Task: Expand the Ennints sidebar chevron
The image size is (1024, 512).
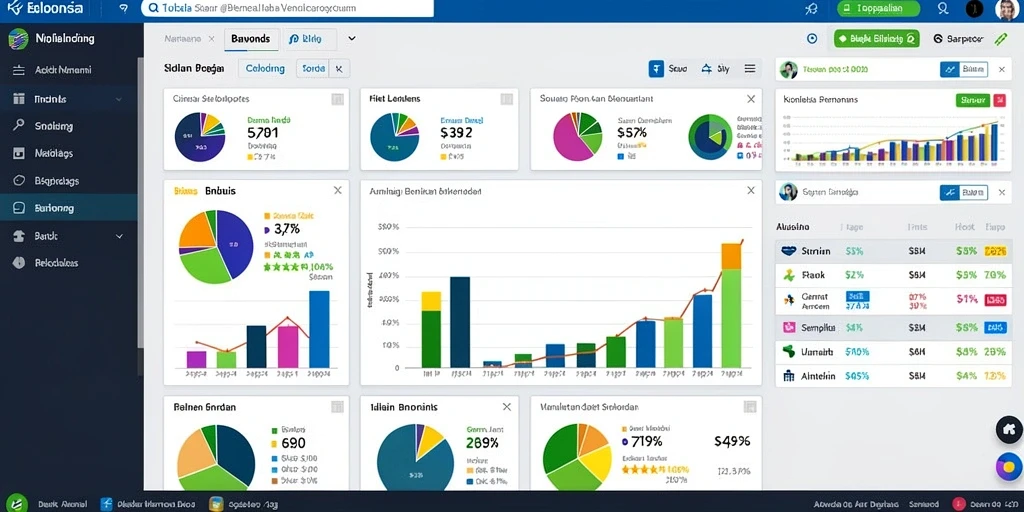Action: (119, 99)
